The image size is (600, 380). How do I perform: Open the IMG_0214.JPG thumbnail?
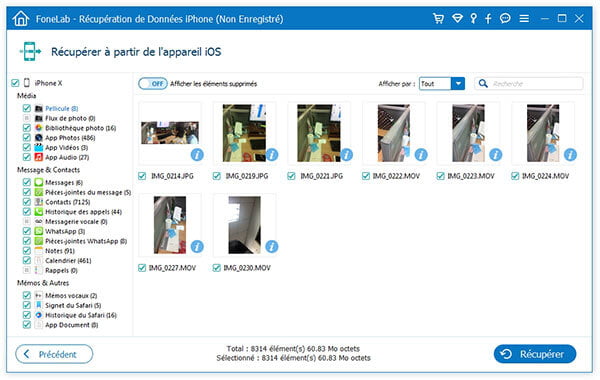170,133
